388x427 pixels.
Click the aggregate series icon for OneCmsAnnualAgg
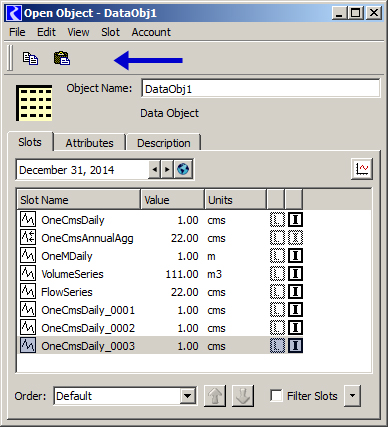(x=28, y=237)
